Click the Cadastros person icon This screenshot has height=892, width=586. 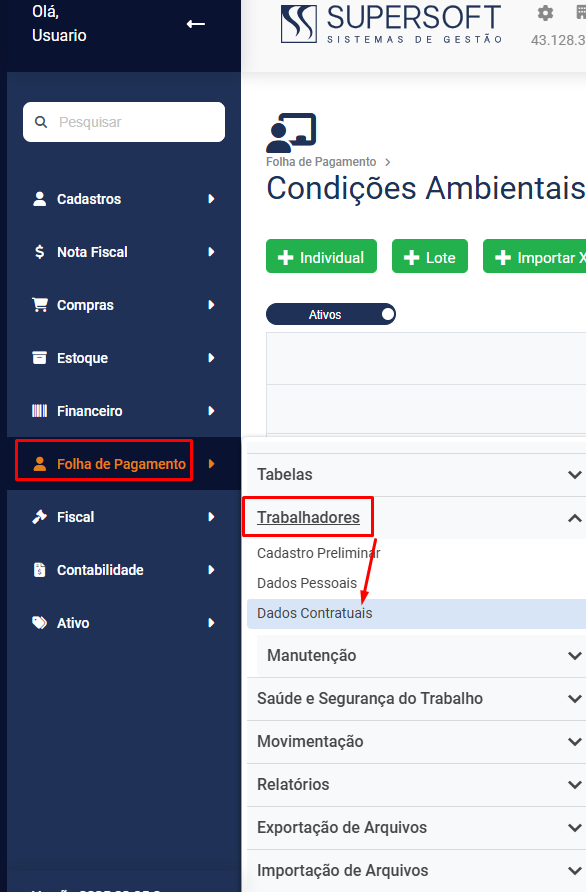coord(39,199)
